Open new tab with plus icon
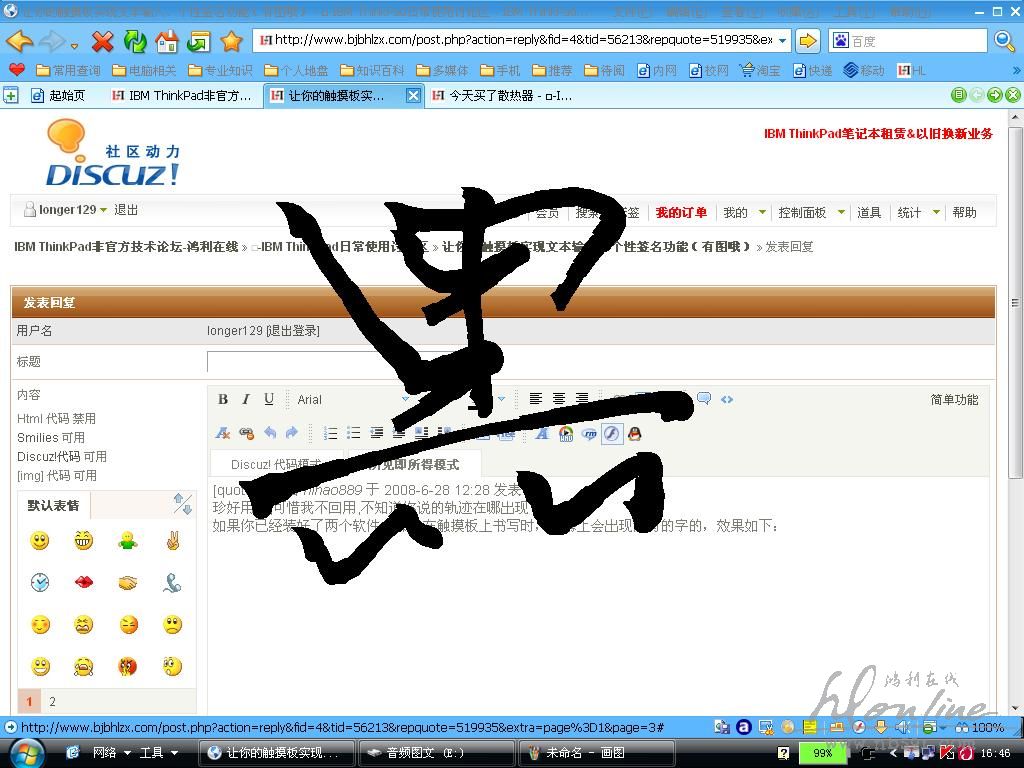1024x768 pixels. pos(10,95)
